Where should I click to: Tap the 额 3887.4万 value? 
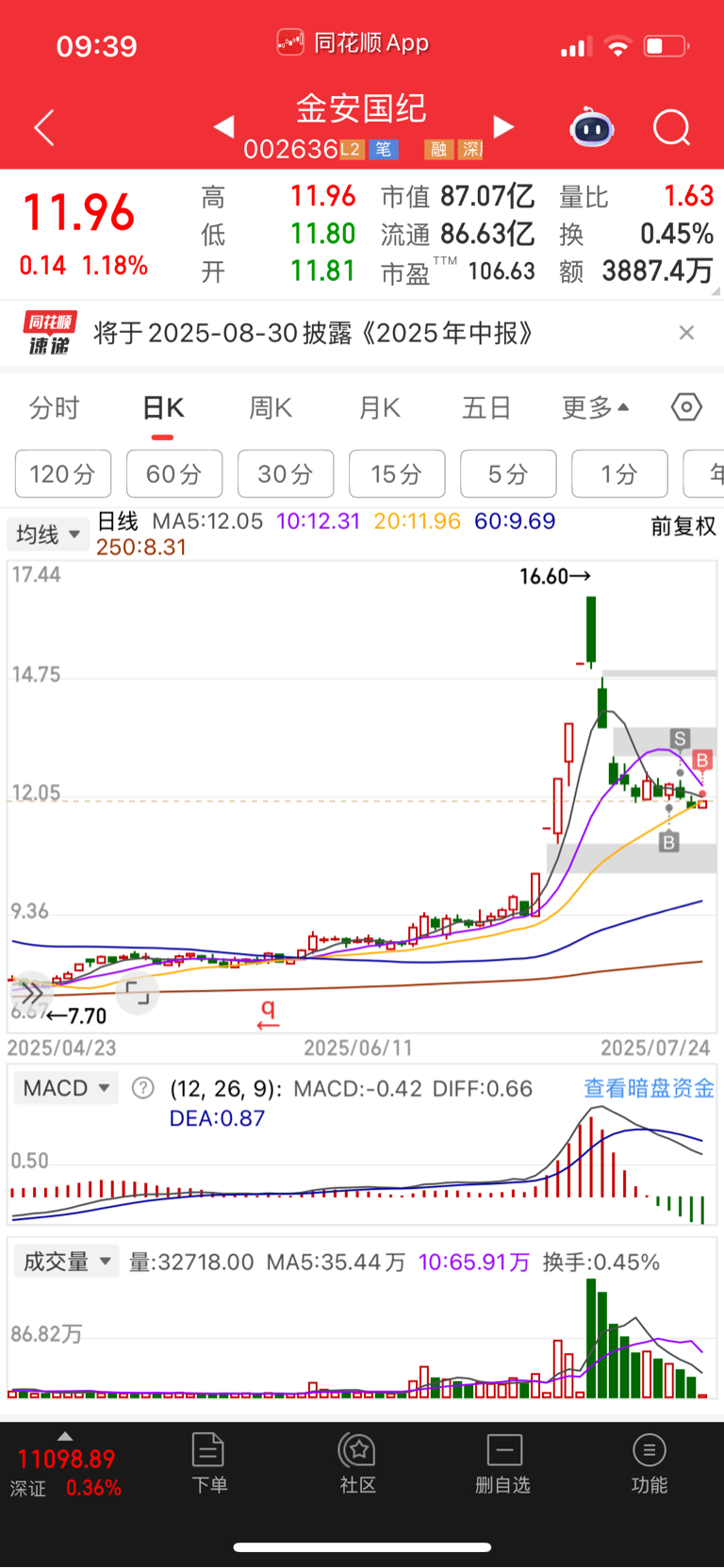(657, 272)
